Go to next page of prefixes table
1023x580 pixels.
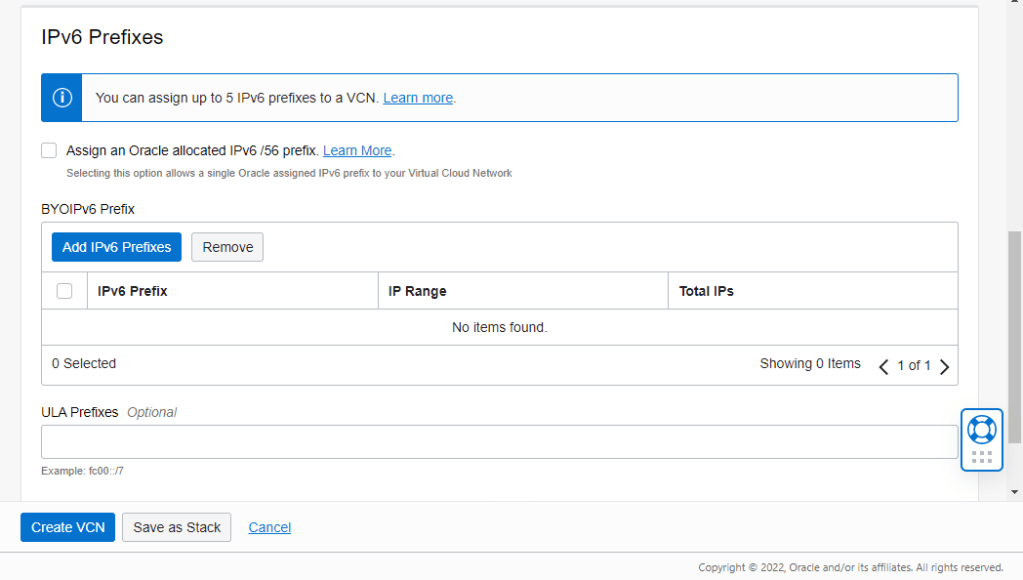pos(944,366)
